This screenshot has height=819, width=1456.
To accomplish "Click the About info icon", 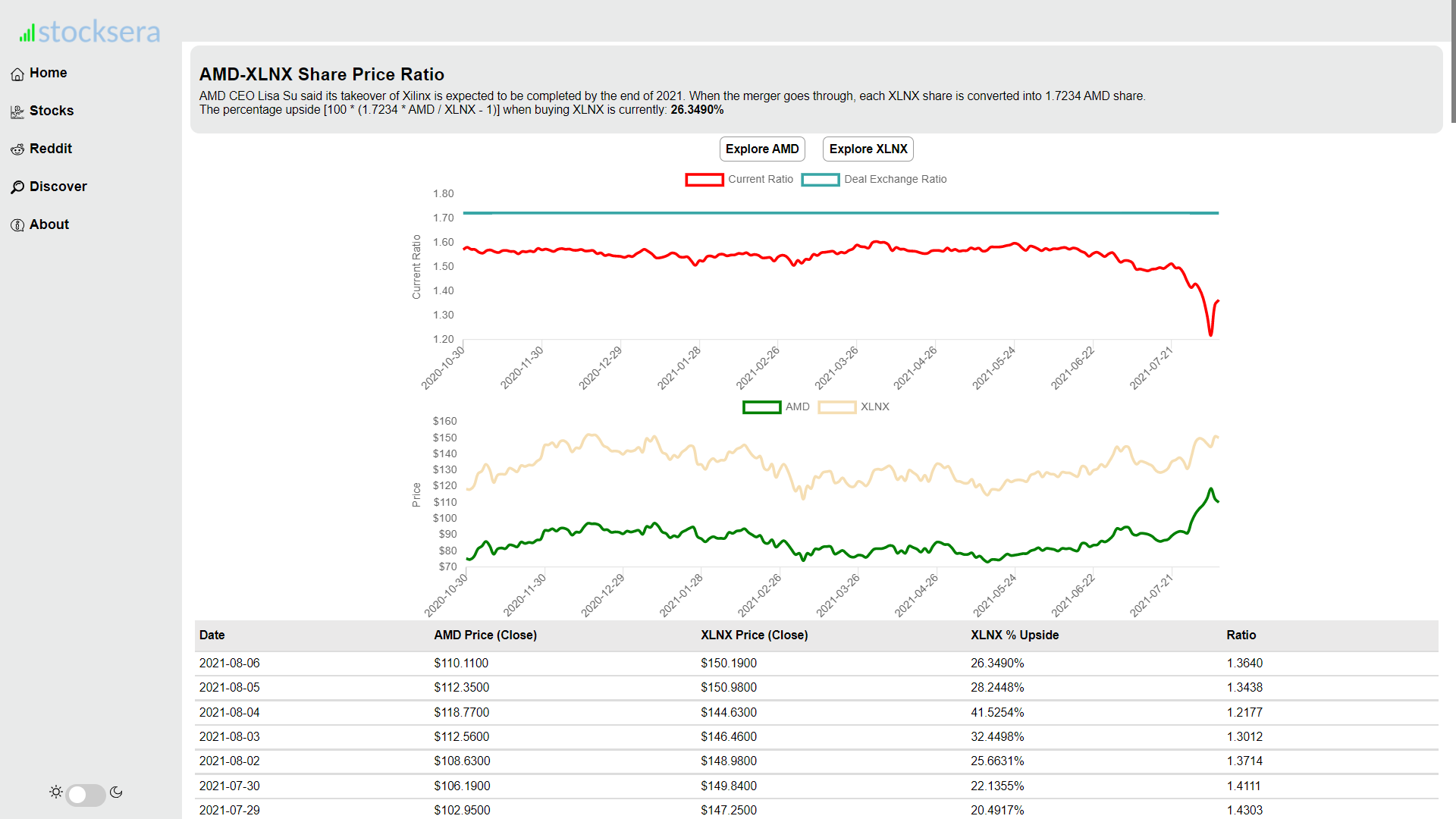I will [x=17, y=225].
